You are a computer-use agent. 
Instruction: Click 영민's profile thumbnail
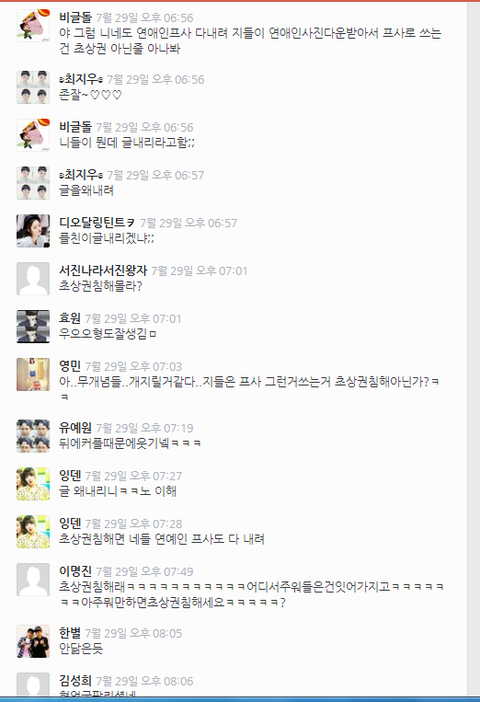pyautogui.click(x=33, y=374)
